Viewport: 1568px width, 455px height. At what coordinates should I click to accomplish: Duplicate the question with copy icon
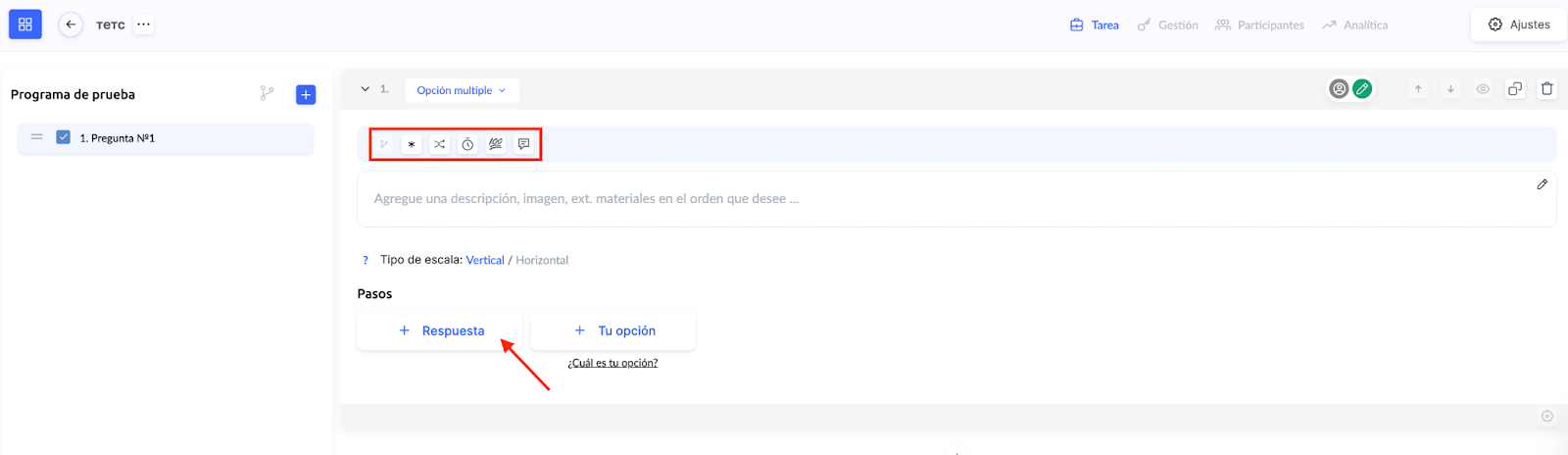1515,89
